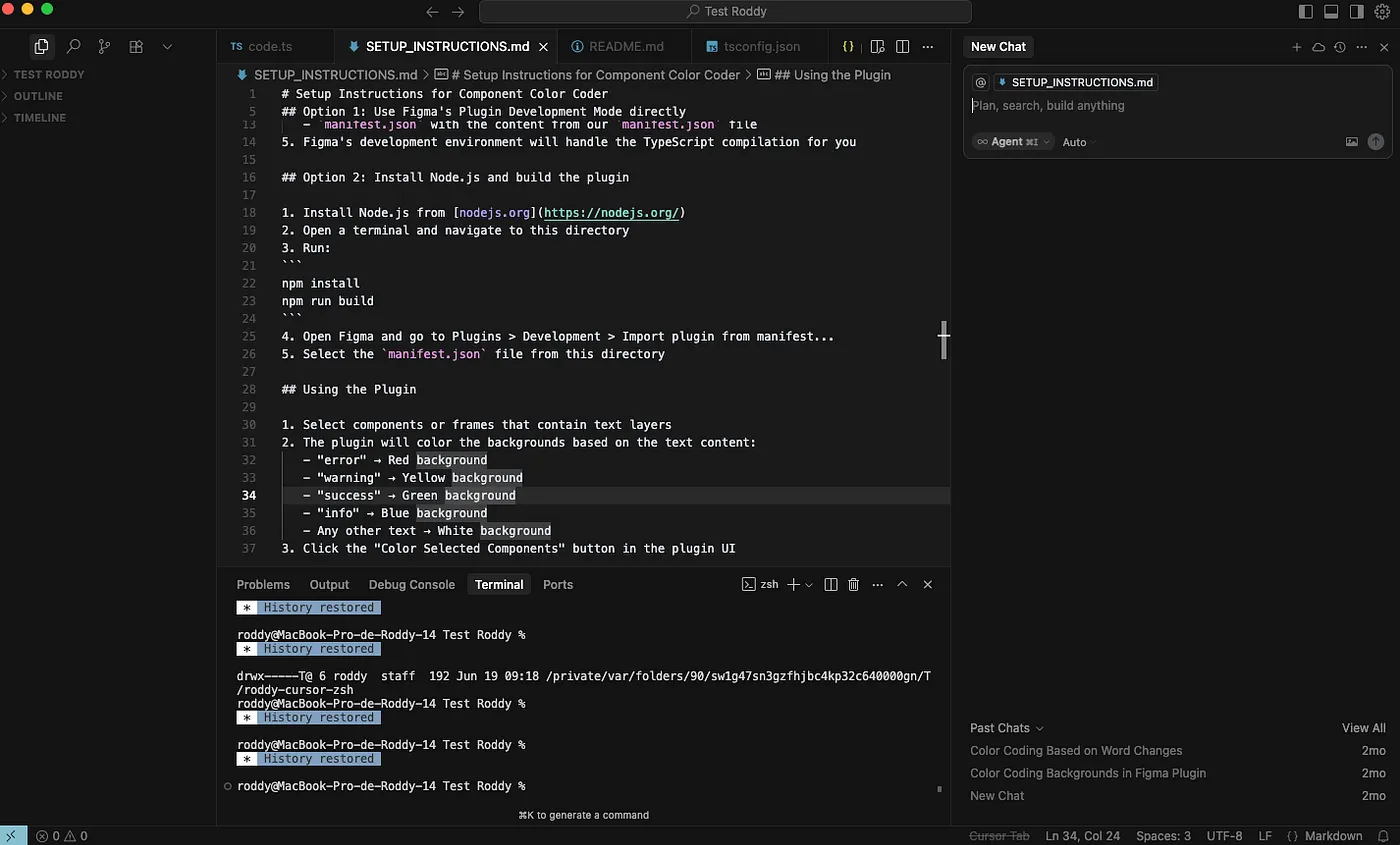Go back with the left navigation arrow

click(432, 12)
